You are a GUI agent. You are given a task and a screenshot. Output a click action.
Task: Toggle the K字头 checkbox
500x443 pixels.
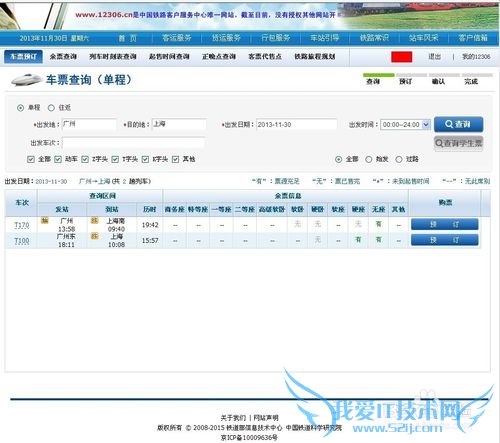pyautogui.click(x=145, y=159)
